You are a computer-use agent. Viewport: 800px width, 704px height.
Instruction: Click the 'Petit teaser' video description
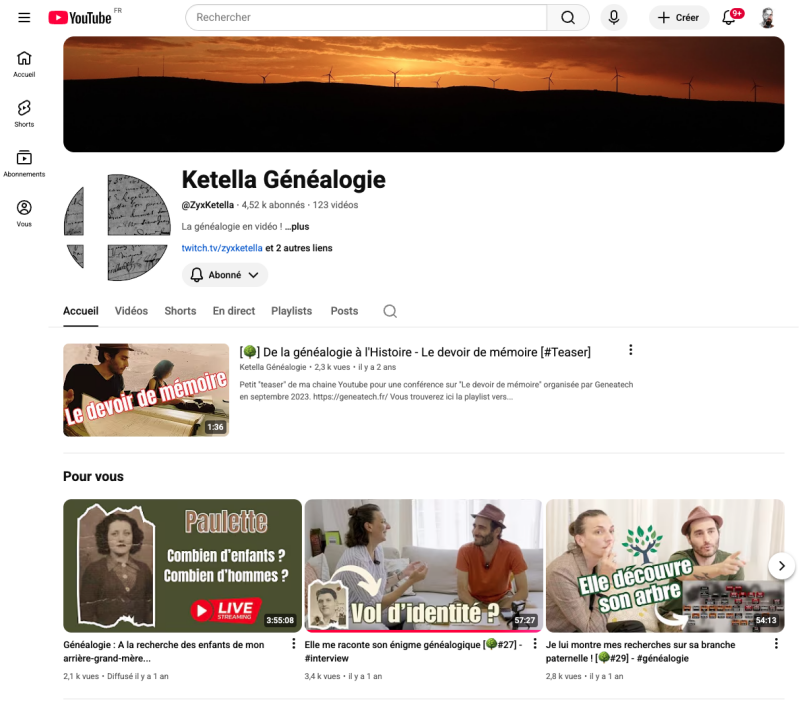[436, 391]
